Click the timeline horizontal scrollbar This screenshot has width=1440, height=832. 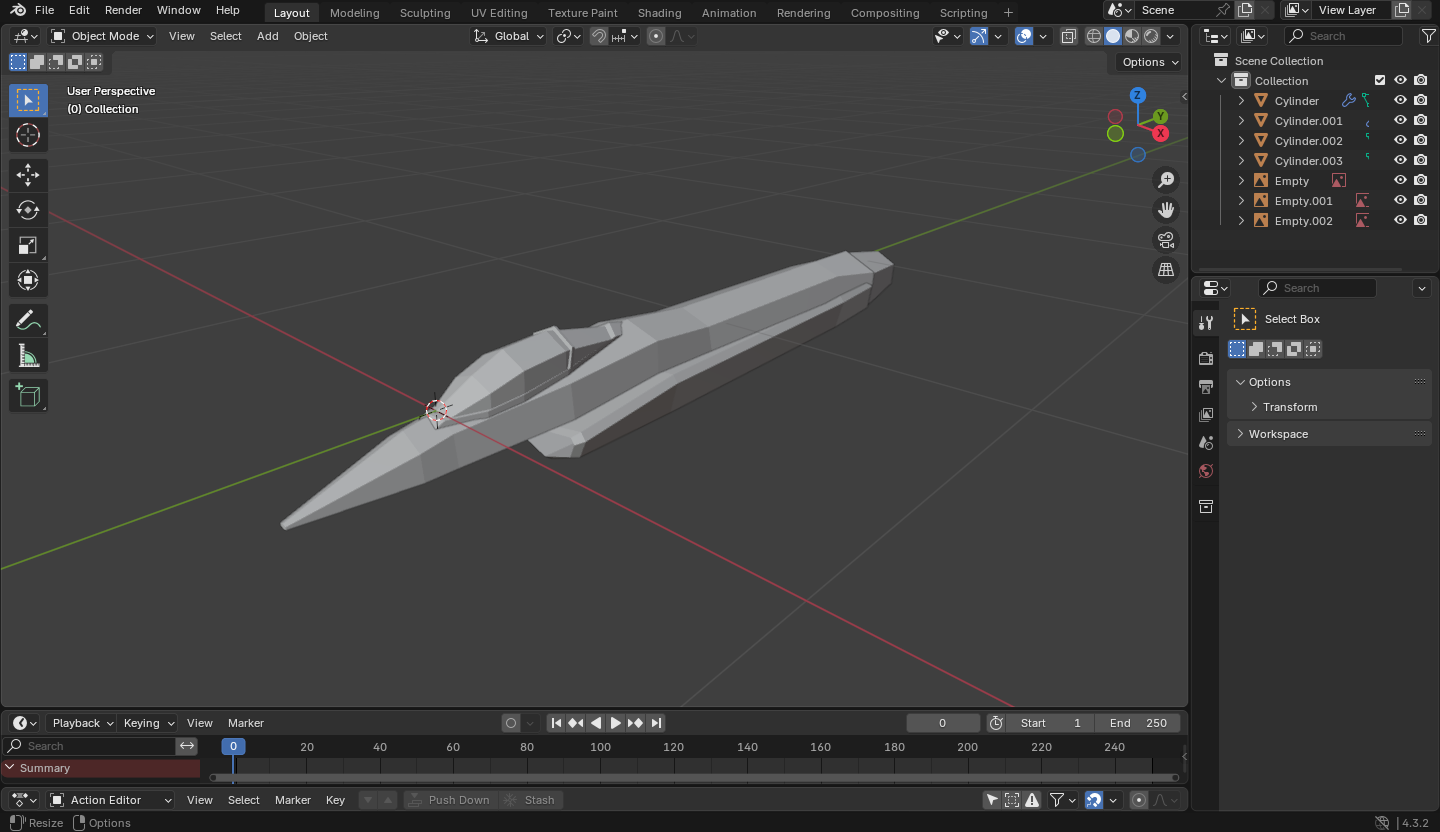pos(695,777)
